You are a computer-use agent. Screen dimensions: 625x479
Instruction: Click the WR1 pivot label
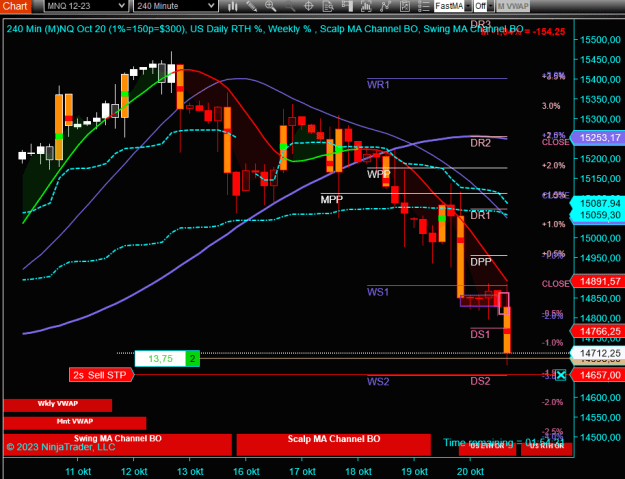378,84
